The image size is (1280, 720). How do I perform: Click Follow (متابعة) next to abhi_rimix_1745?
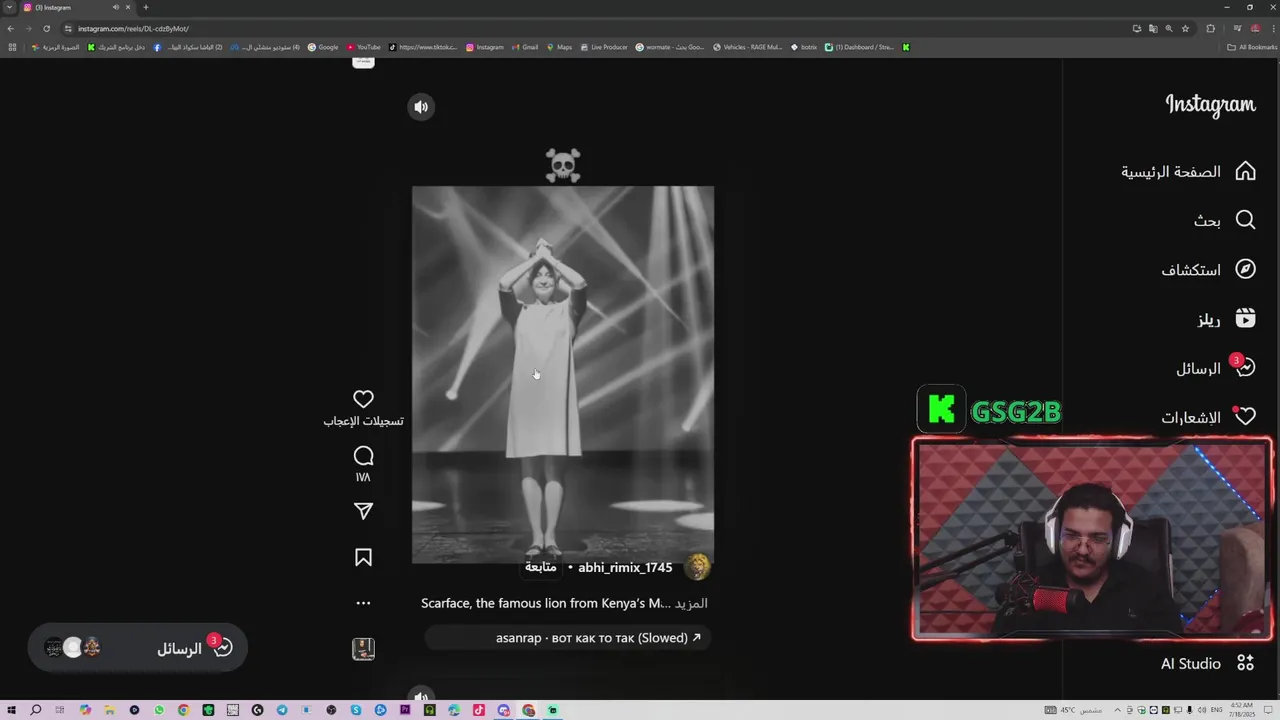coord(541,567)
